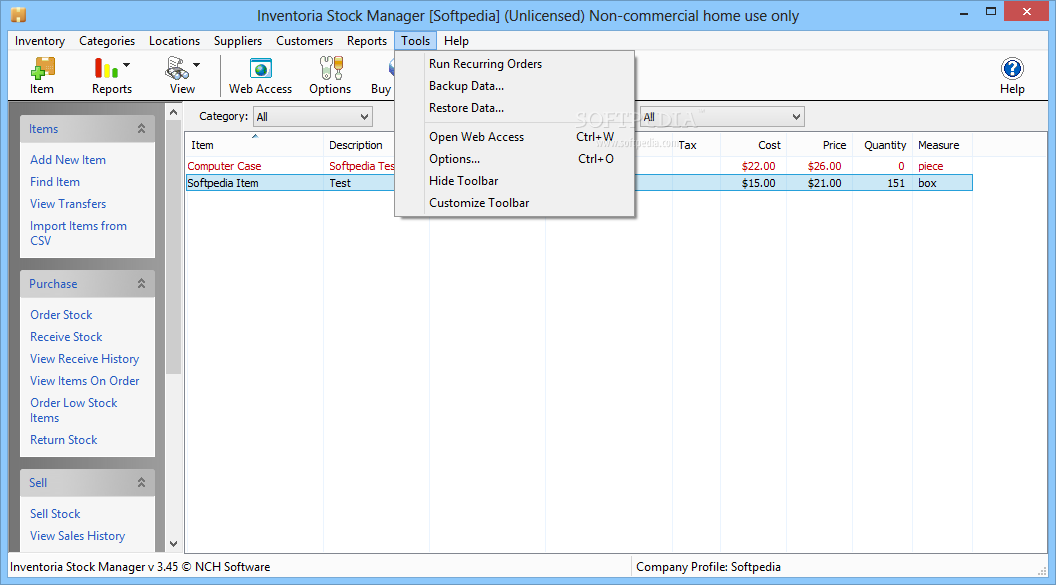Click the Inventoria version status bar text

140,567
